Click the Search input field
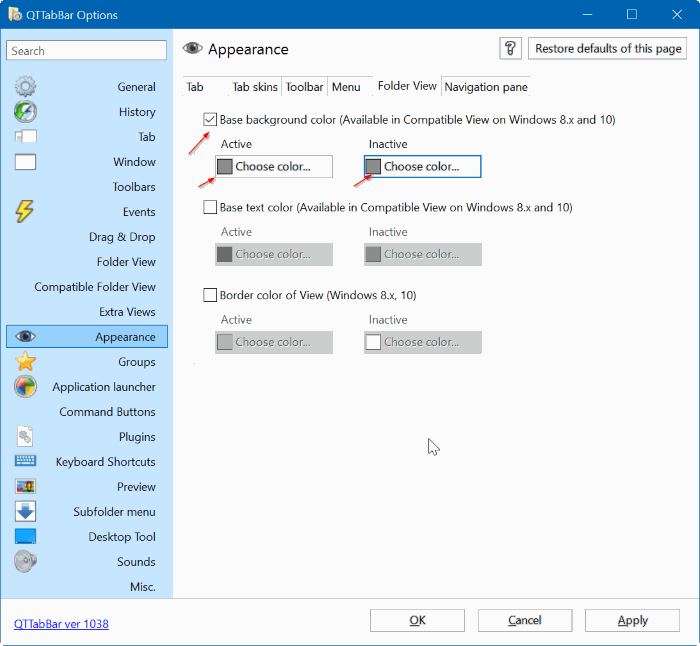 [x=87, y=50]
